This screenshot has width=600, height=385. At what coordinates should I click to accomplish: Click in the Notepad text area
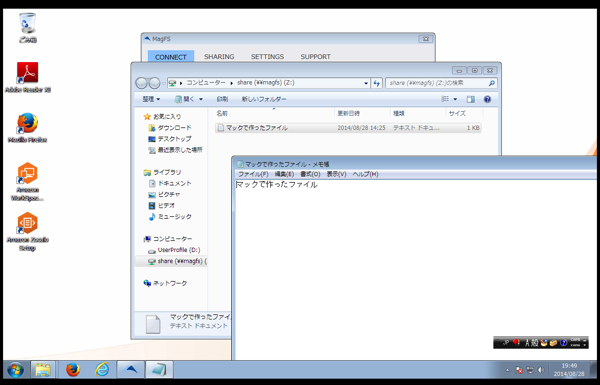click(415, 270)
